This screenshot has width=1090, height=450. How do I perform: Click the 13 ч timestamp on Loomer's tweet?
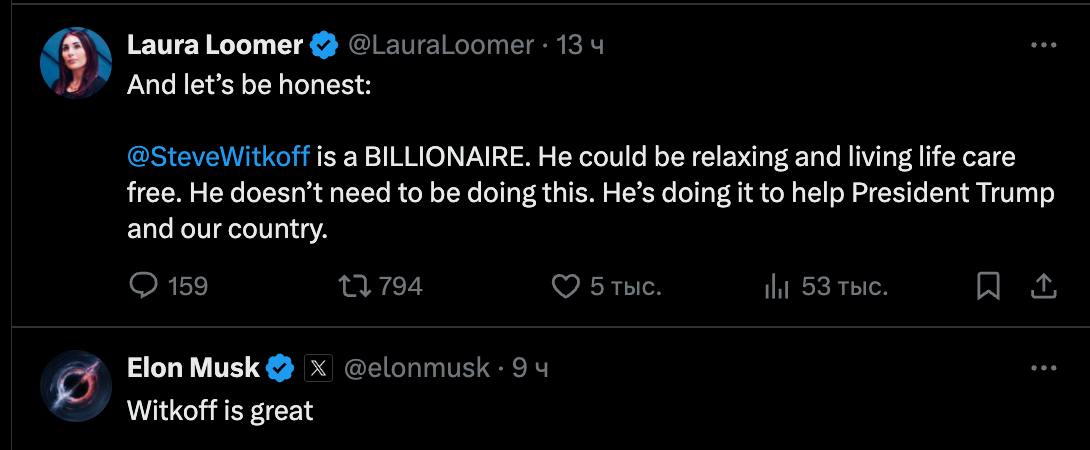click(580, 45)
